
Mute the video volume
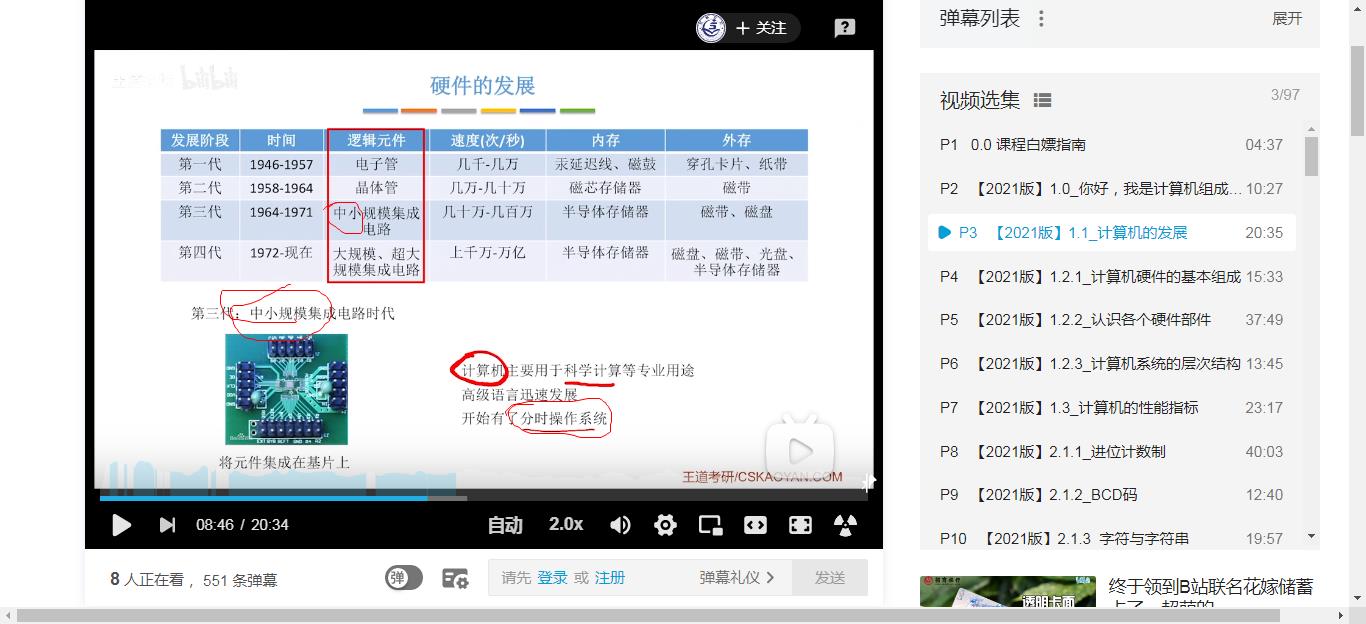(620, 525)
